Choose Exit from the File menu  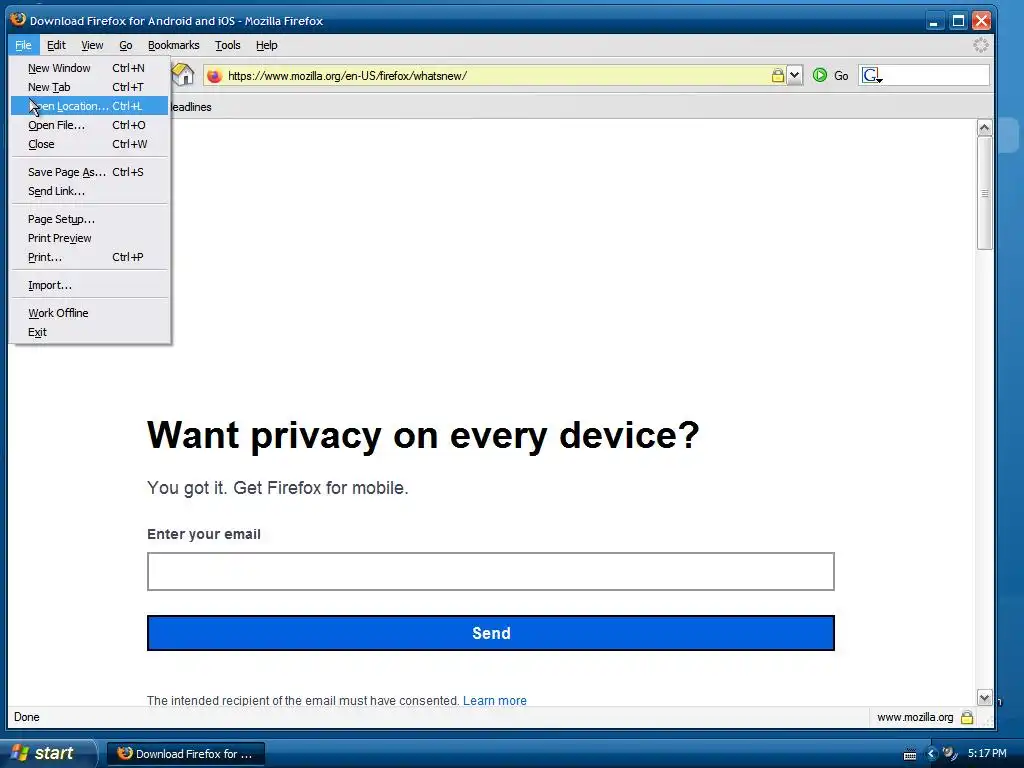click(89, 332)
